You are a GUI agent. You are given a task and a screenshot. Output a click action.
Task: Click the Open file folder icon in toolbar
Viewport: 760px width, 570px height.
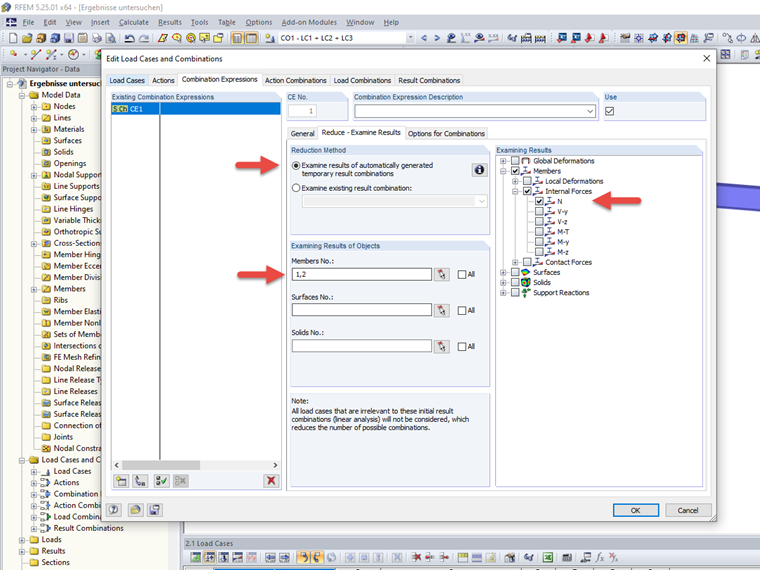tap(27, 38)
